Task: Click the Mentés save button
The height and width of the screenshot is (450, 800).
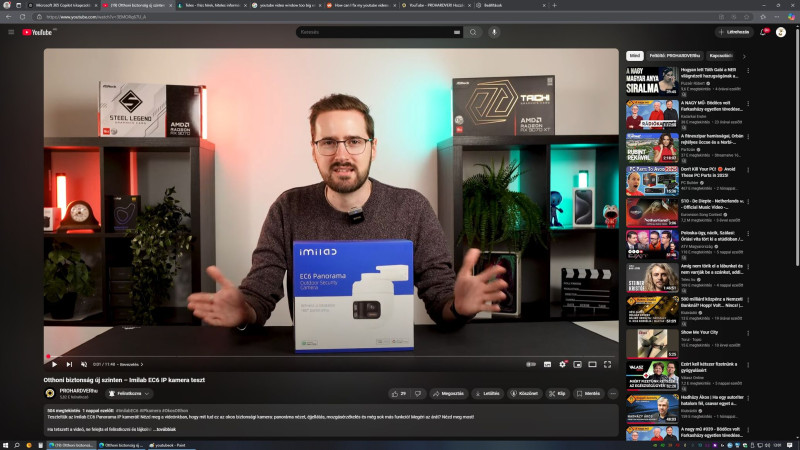Action: (588, 393)
